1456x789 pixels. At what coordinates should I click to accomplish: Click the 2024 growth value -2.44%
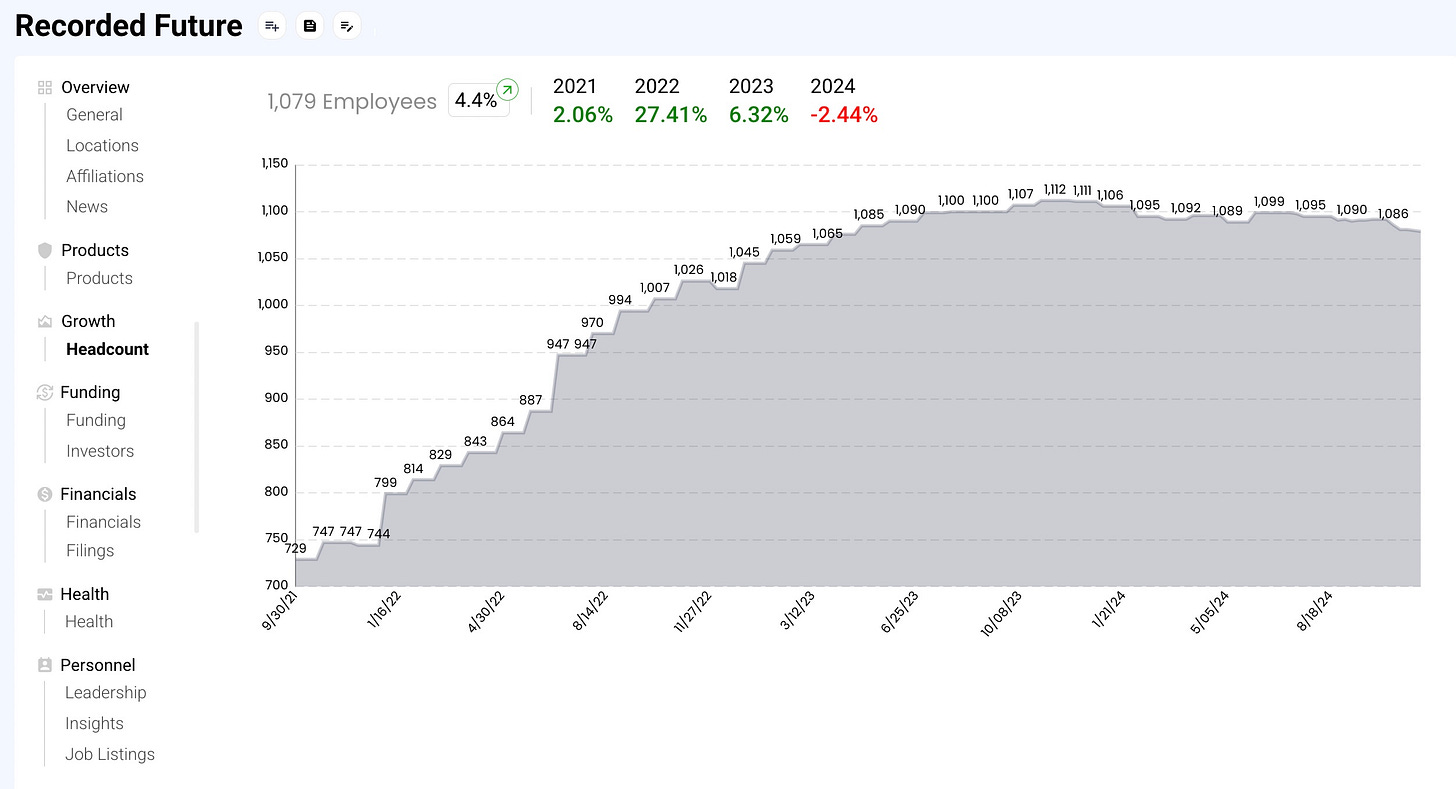[x=844, y=115]
